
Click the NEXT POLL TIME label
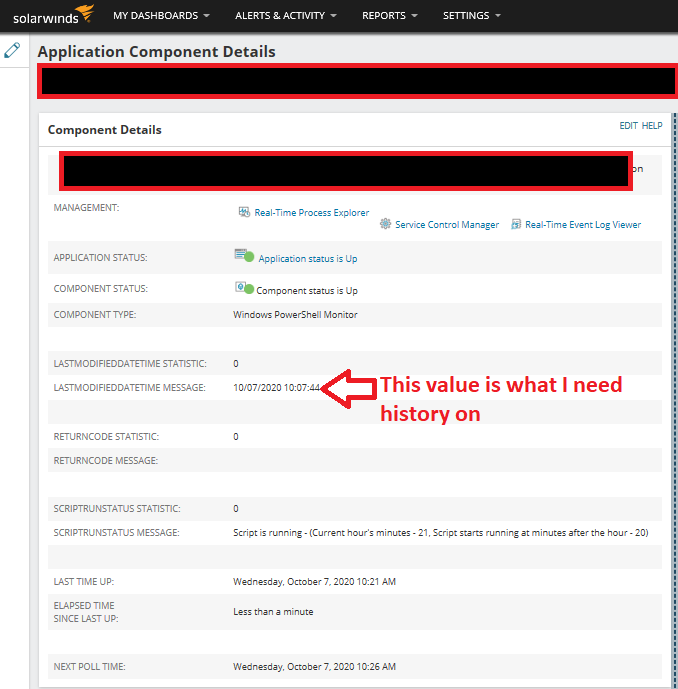pyautogui.click(x=90, y=667)
